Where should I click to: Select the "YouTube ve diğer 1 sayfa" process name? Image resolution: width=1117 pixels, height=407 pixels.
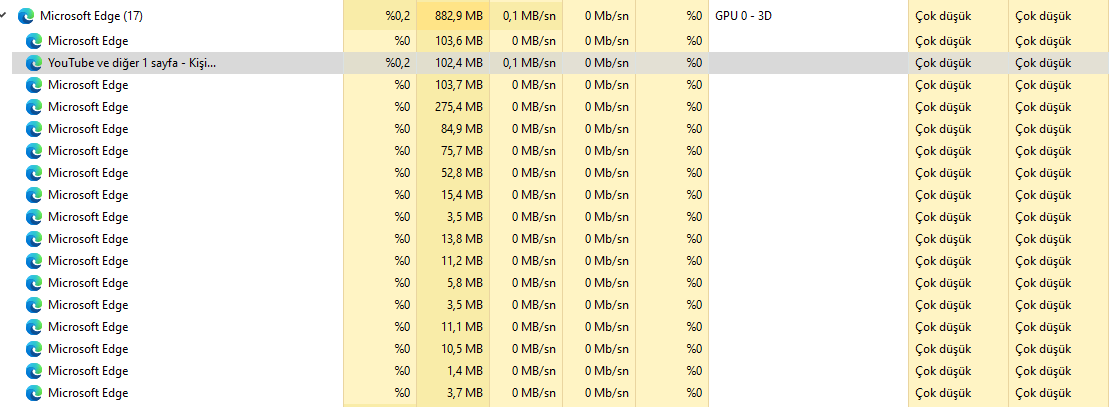pyautogui.click(x=131, y=63)
